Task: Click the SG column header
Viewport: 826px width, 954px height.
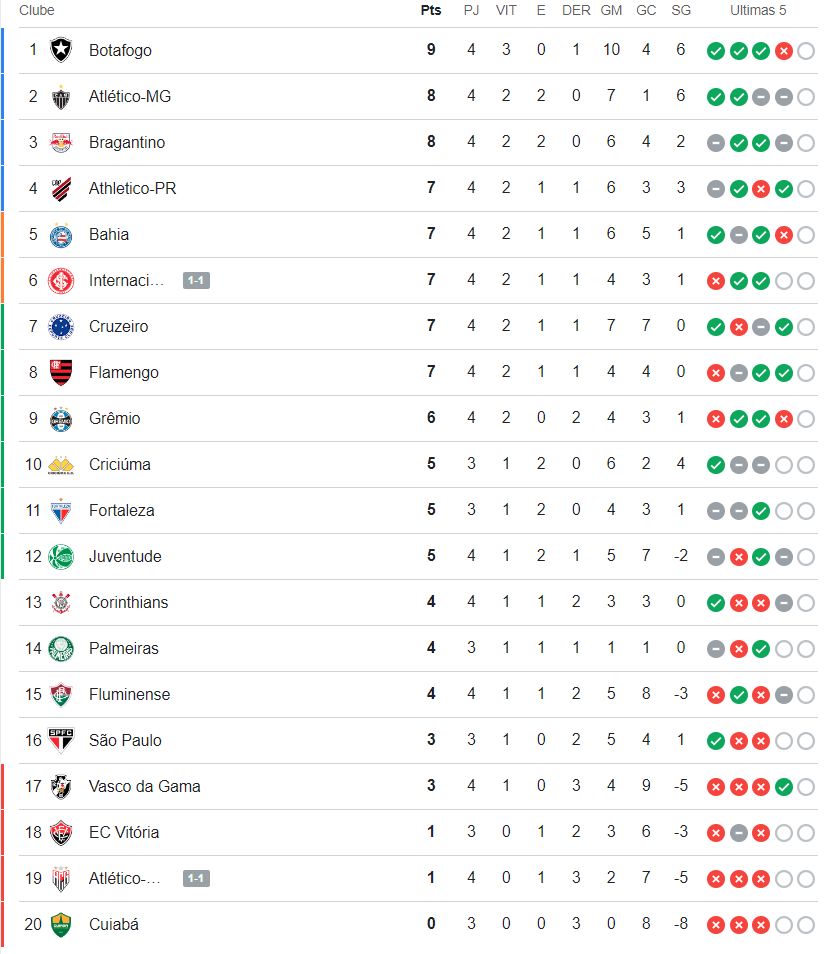Action: coord(681,10)
